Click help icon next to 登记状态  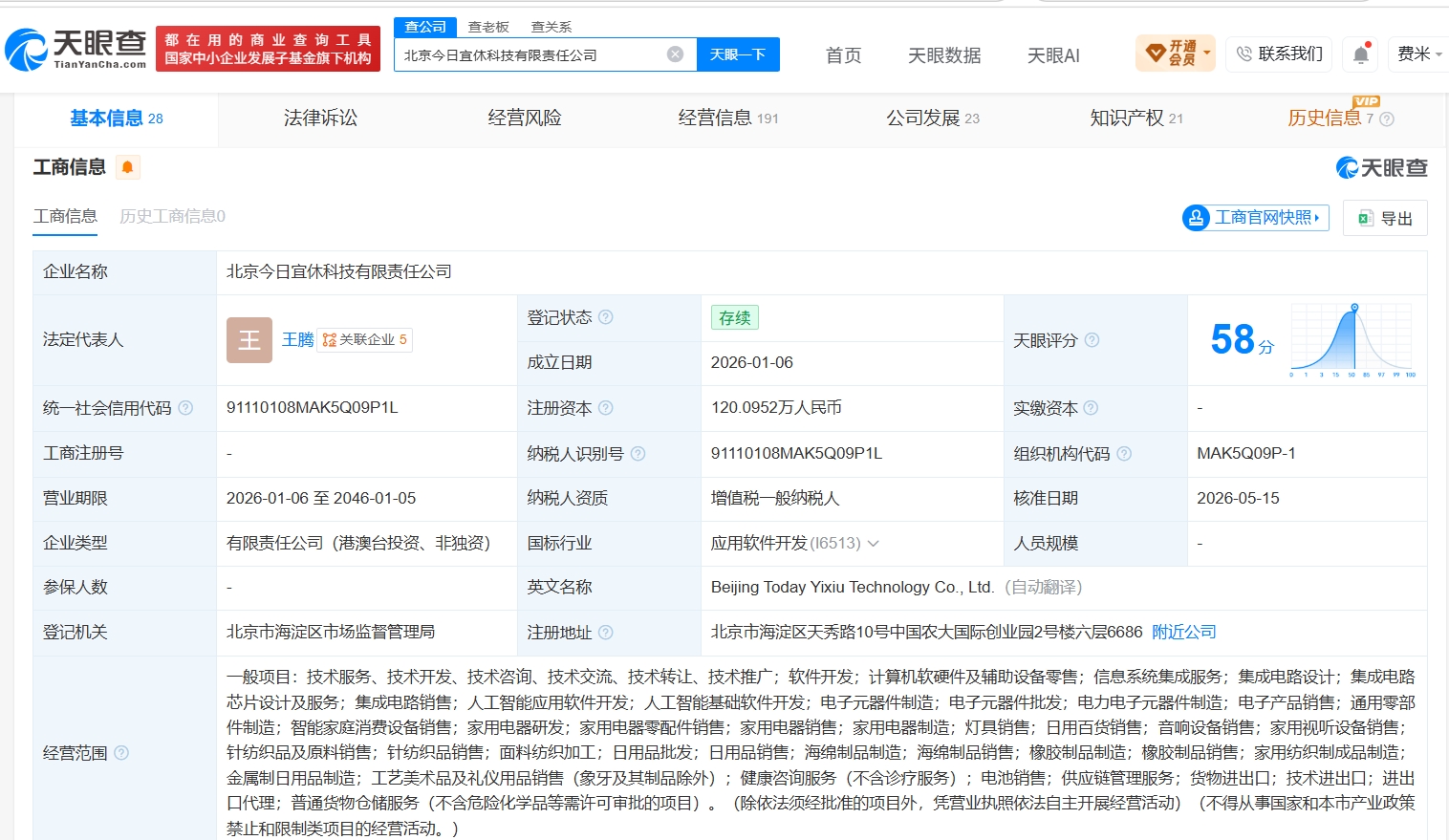[x=605, y=317]
